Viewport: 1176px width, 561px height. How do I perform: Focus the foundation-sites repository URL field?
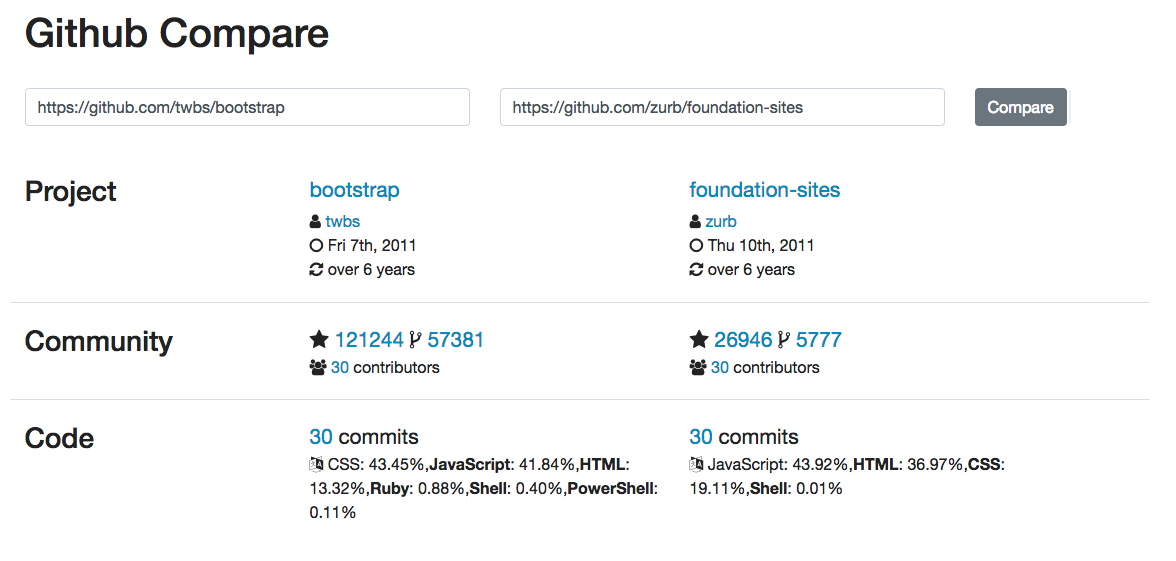[722, 107]
